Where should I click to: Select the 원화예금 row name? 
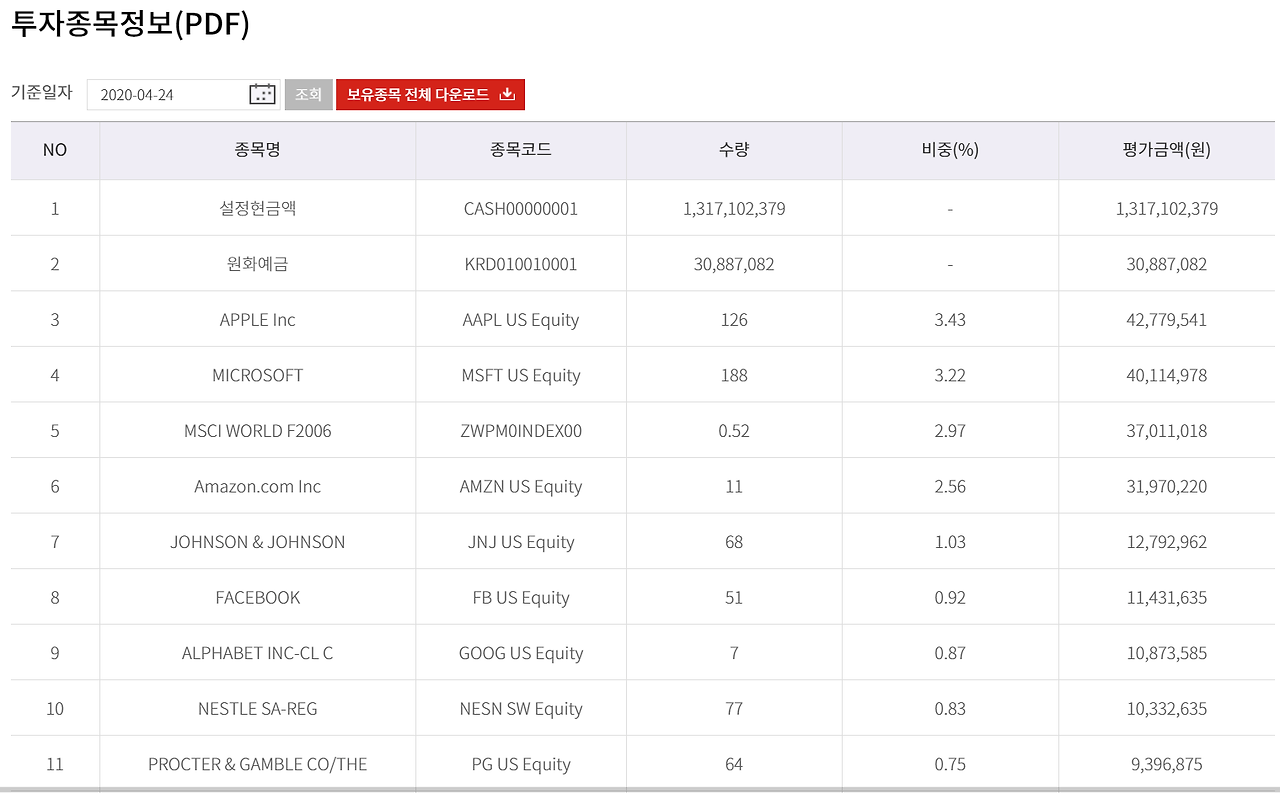pos(258,264)
